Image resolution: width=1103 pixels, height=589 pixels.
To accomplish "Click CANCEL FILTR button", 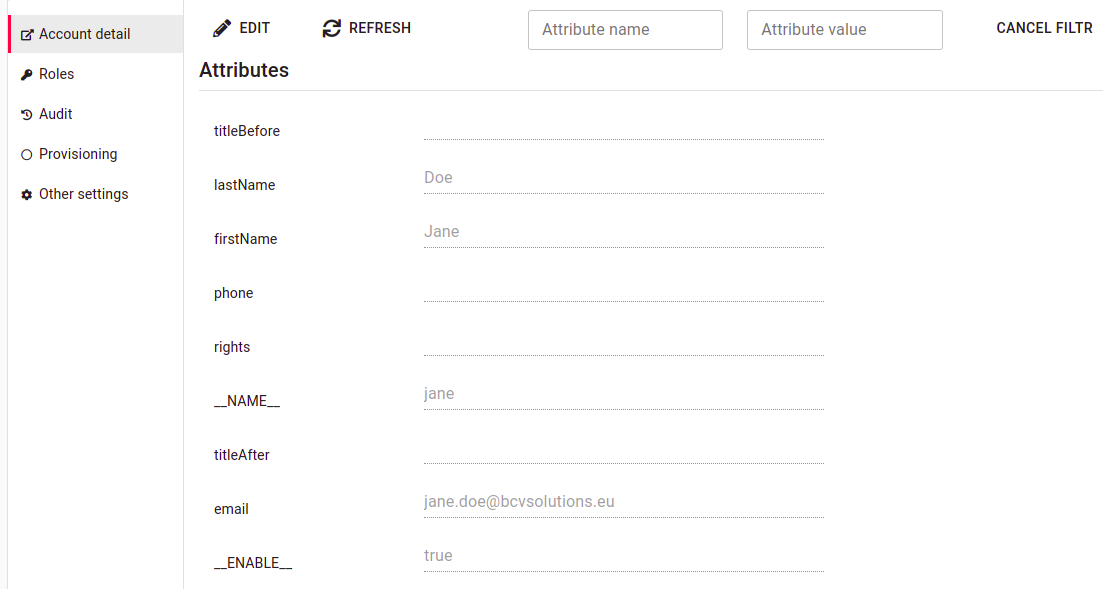I will [x=1045, y=28].
